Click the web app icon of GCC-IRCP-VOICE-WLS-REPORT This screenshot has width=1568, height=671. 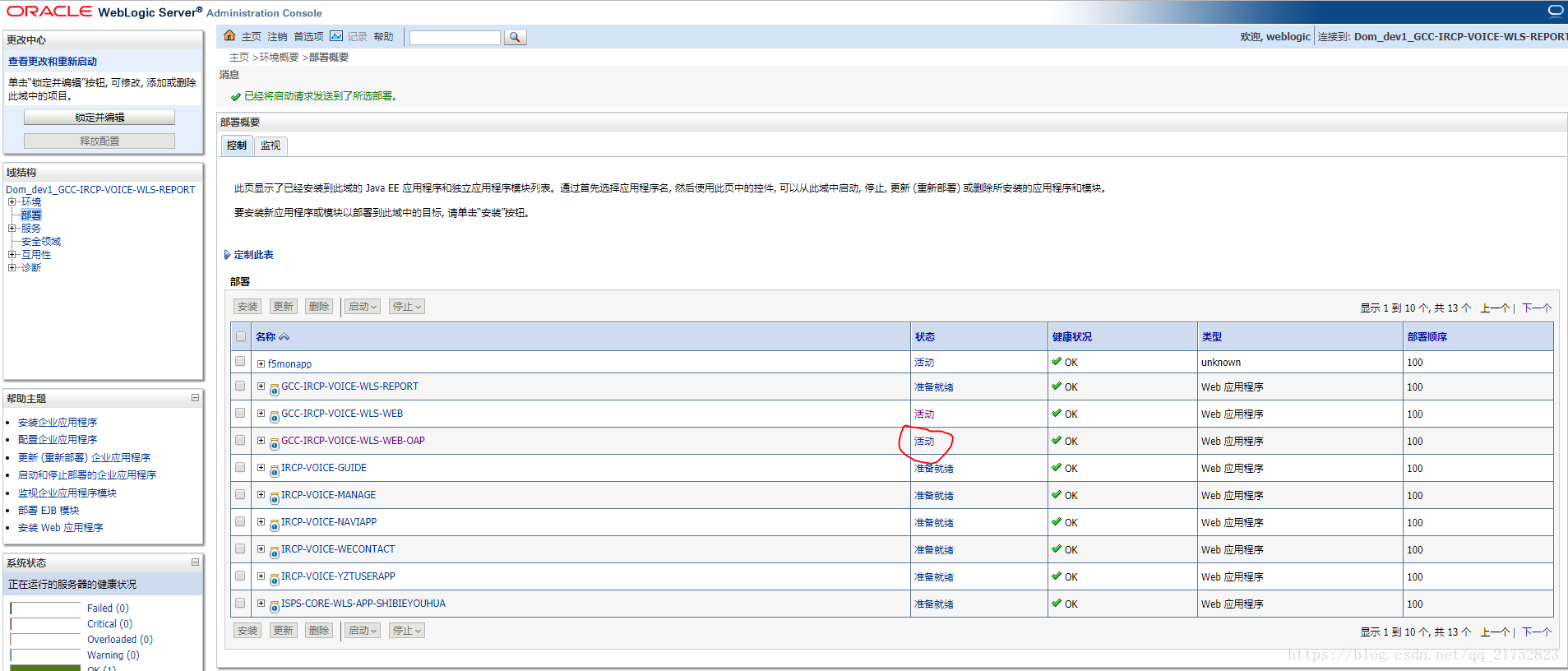pyautogui.click(x=274, y=390)
